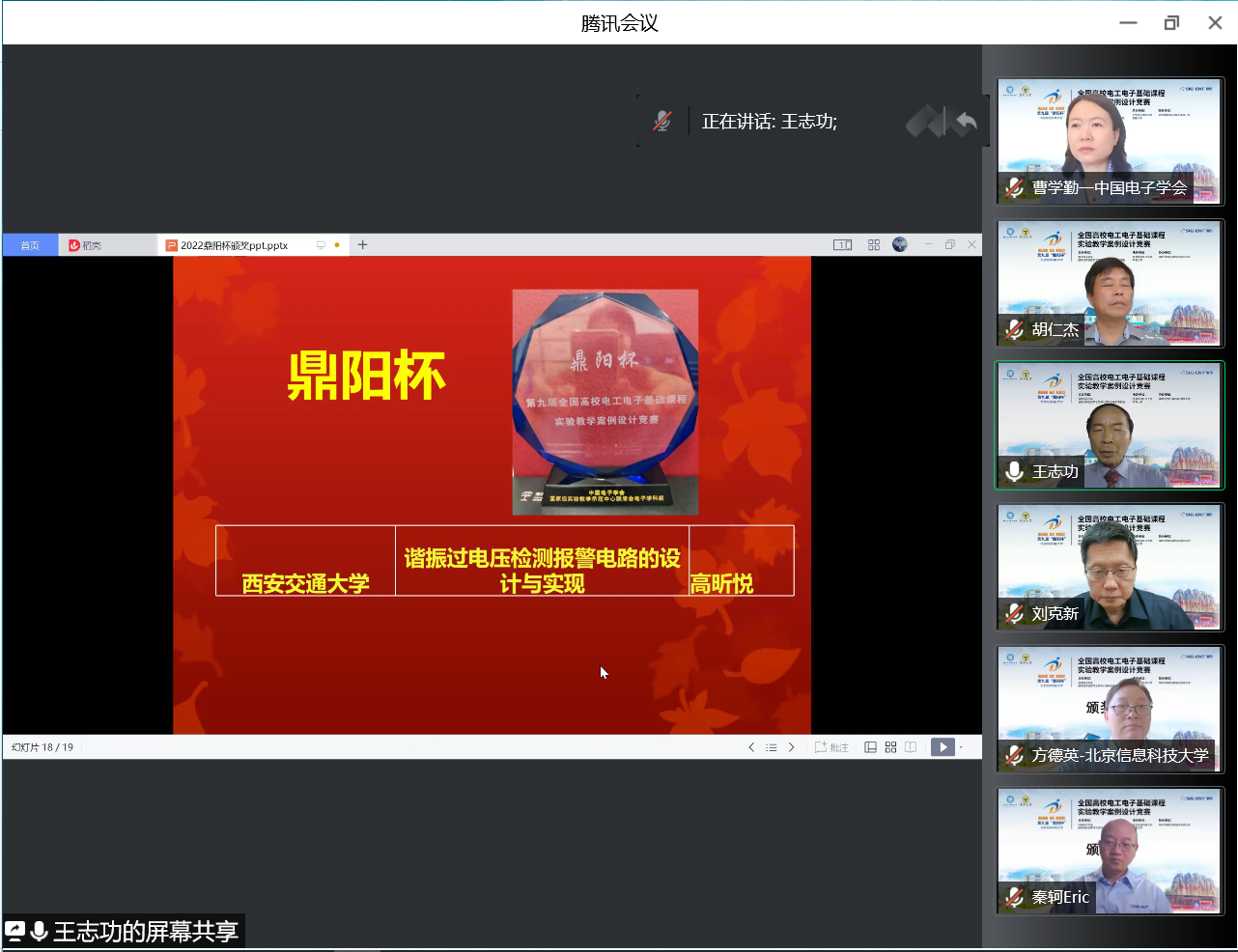Viewport: 1238px width, 952px height.
Task: Open the WPS apps grid icon
Action: click(x=874, y=245)
